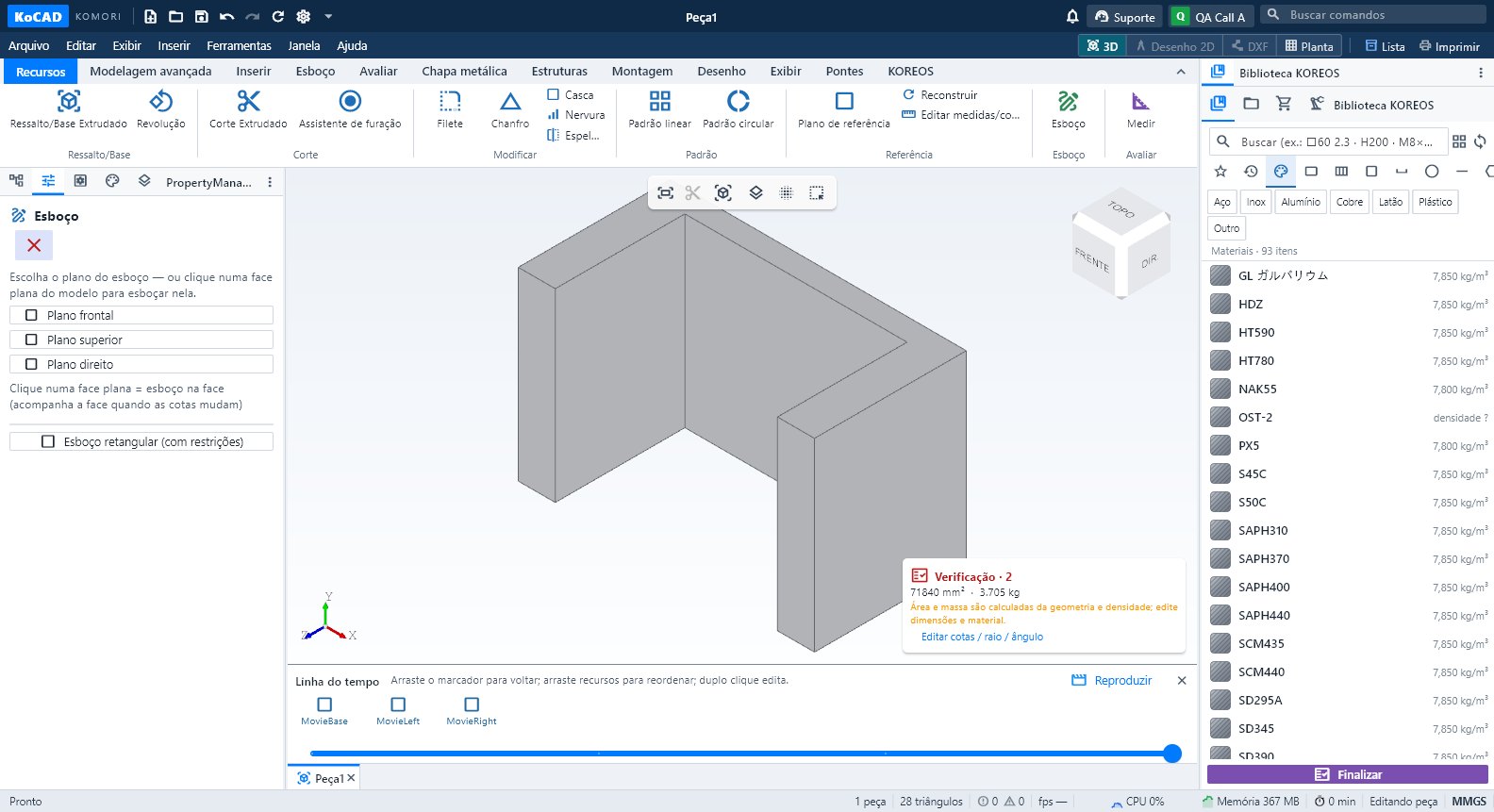Collapse the ribbon with the chevron arrow

pos(1181,72)
